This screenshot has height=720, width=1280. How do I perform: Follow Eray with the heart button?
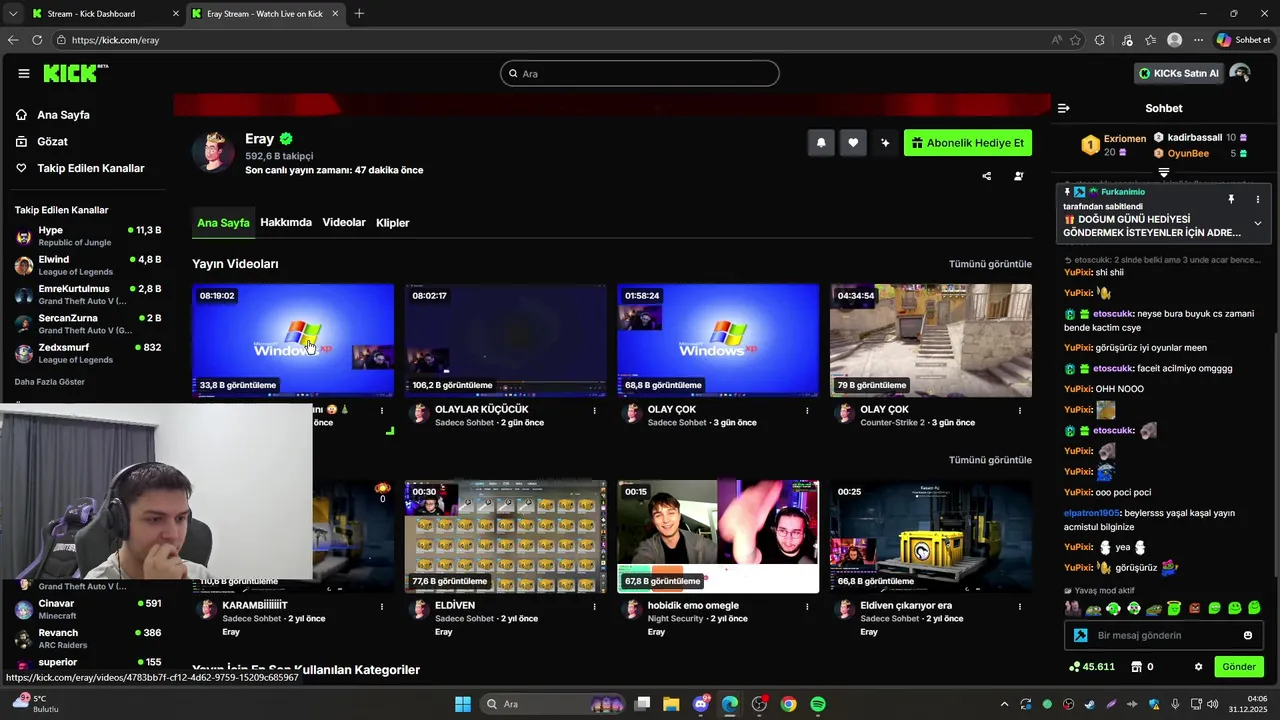853,143
